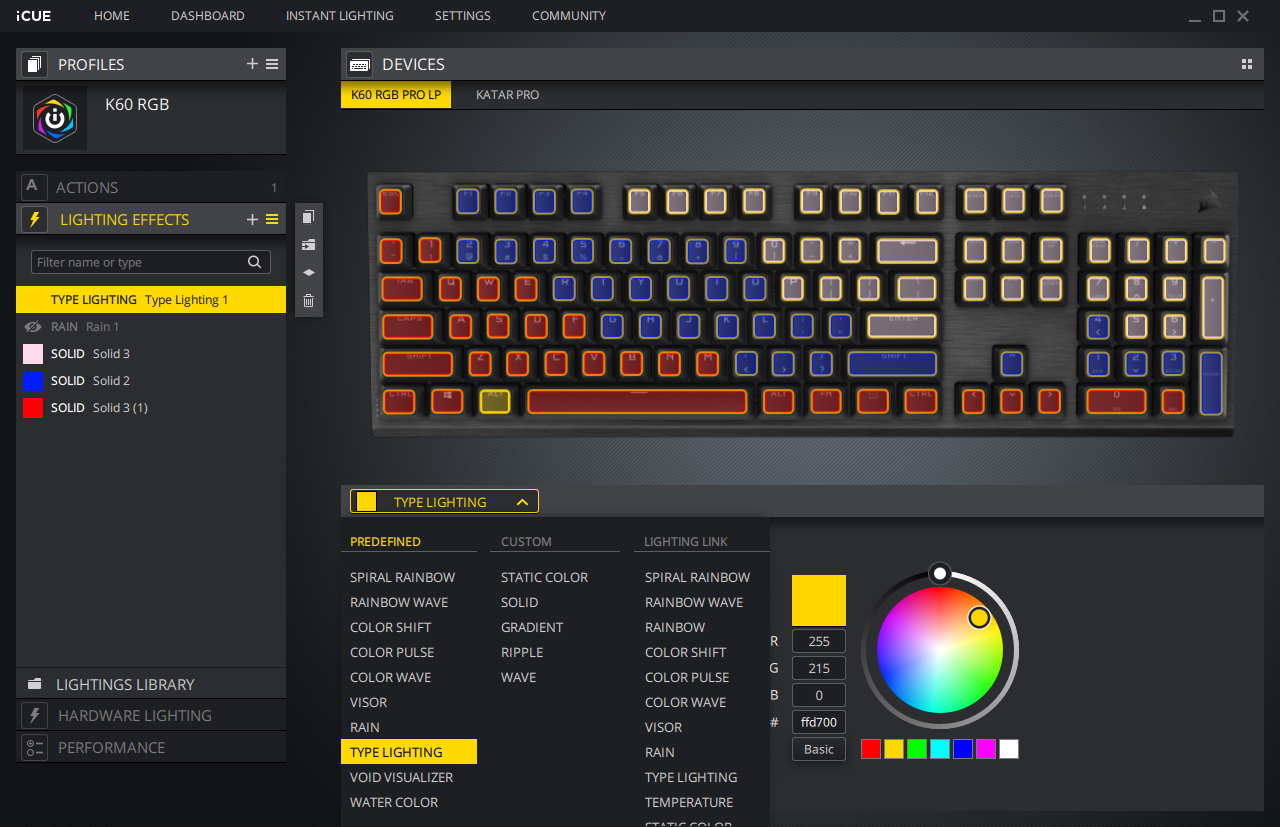Choose predefined VOID VISUALIZER effect

coord(401,777)
